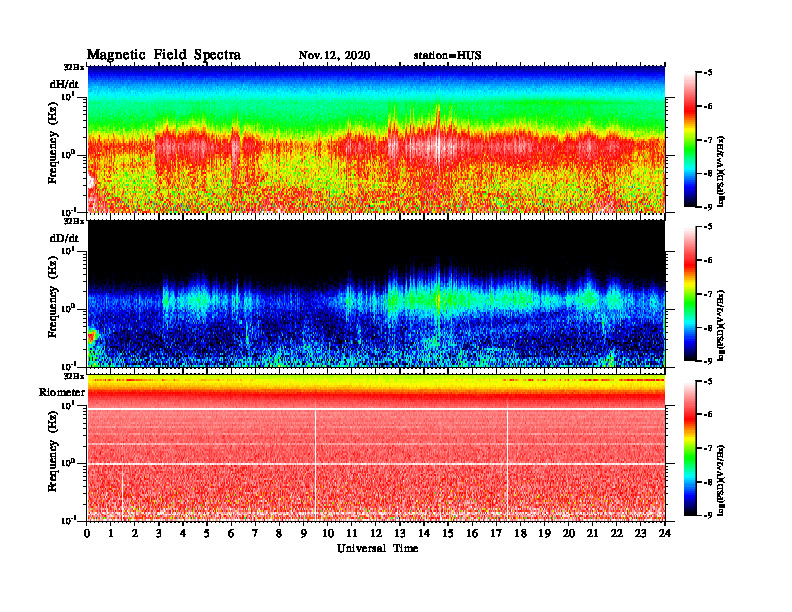
Task: Click hour tick label 5
Action: pos(207,533)
